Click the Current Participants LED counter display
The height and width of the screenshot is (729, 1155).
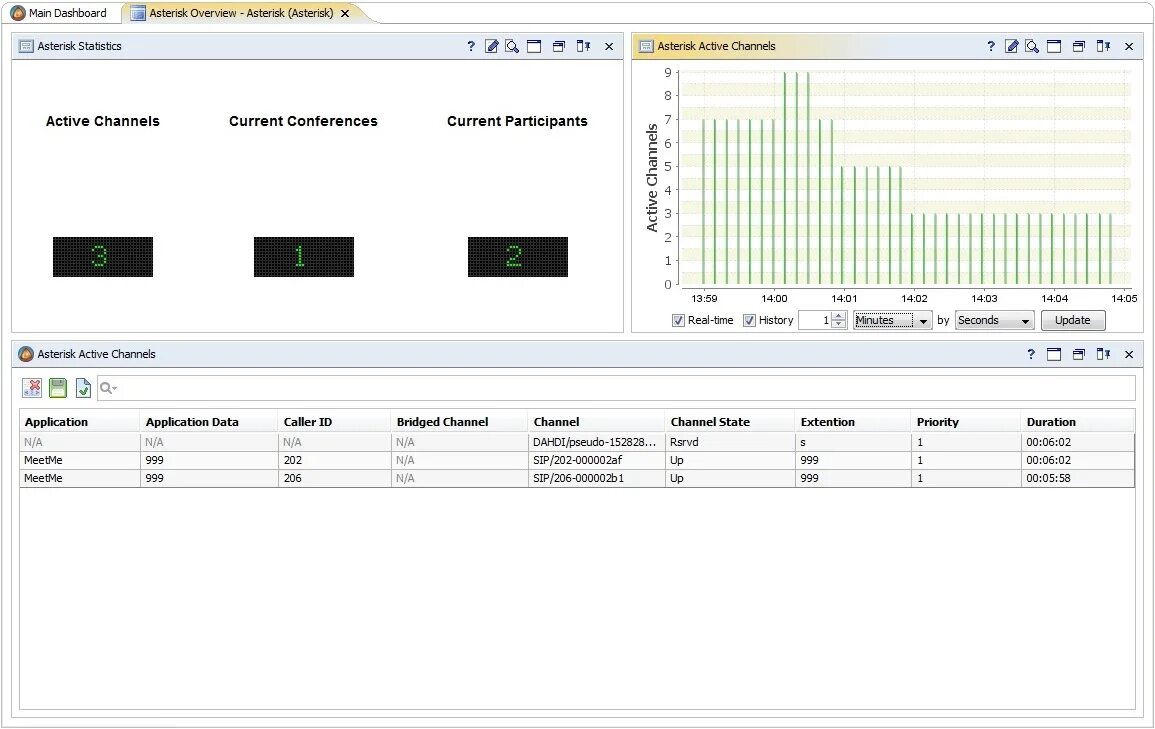click(x=518, y=257)
